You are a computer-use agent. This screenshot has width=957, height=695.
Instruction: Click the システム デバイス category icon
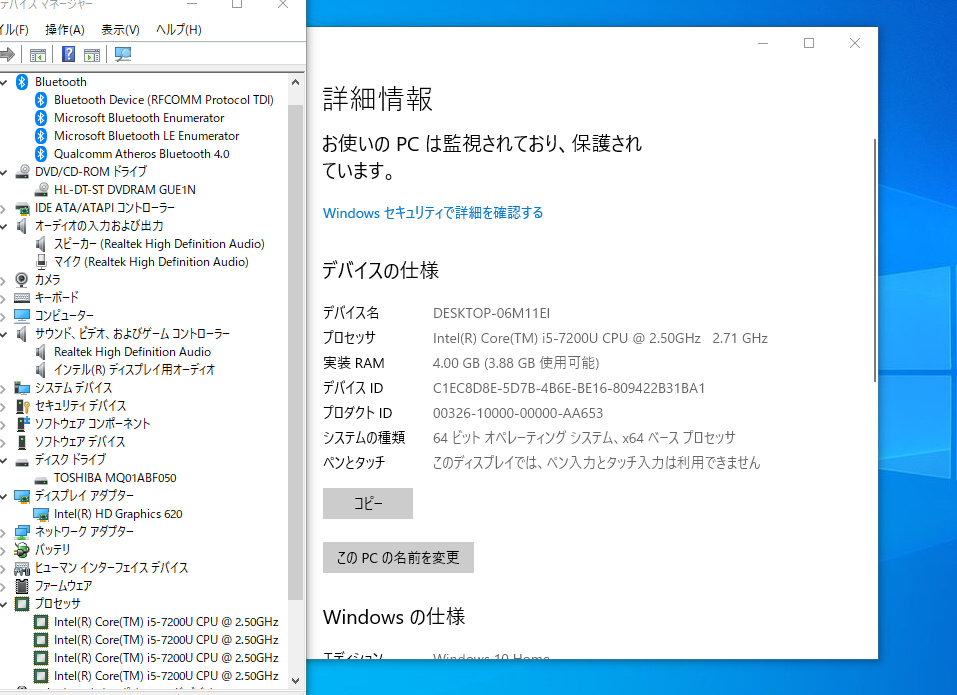[x=22, y=388]
